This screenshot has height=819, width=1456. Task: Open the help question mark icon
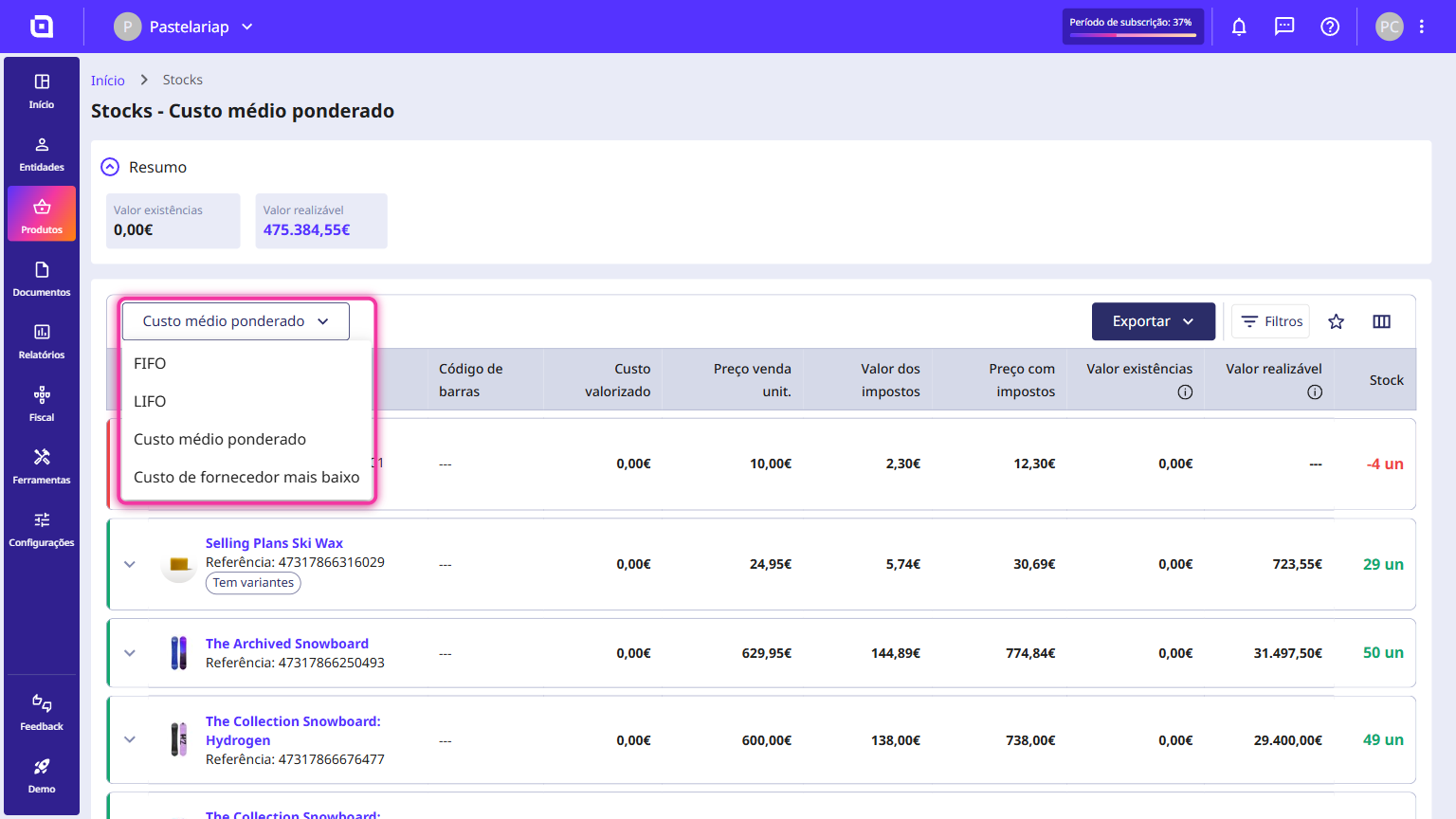pyautogui.click(x=1330, y=27)
